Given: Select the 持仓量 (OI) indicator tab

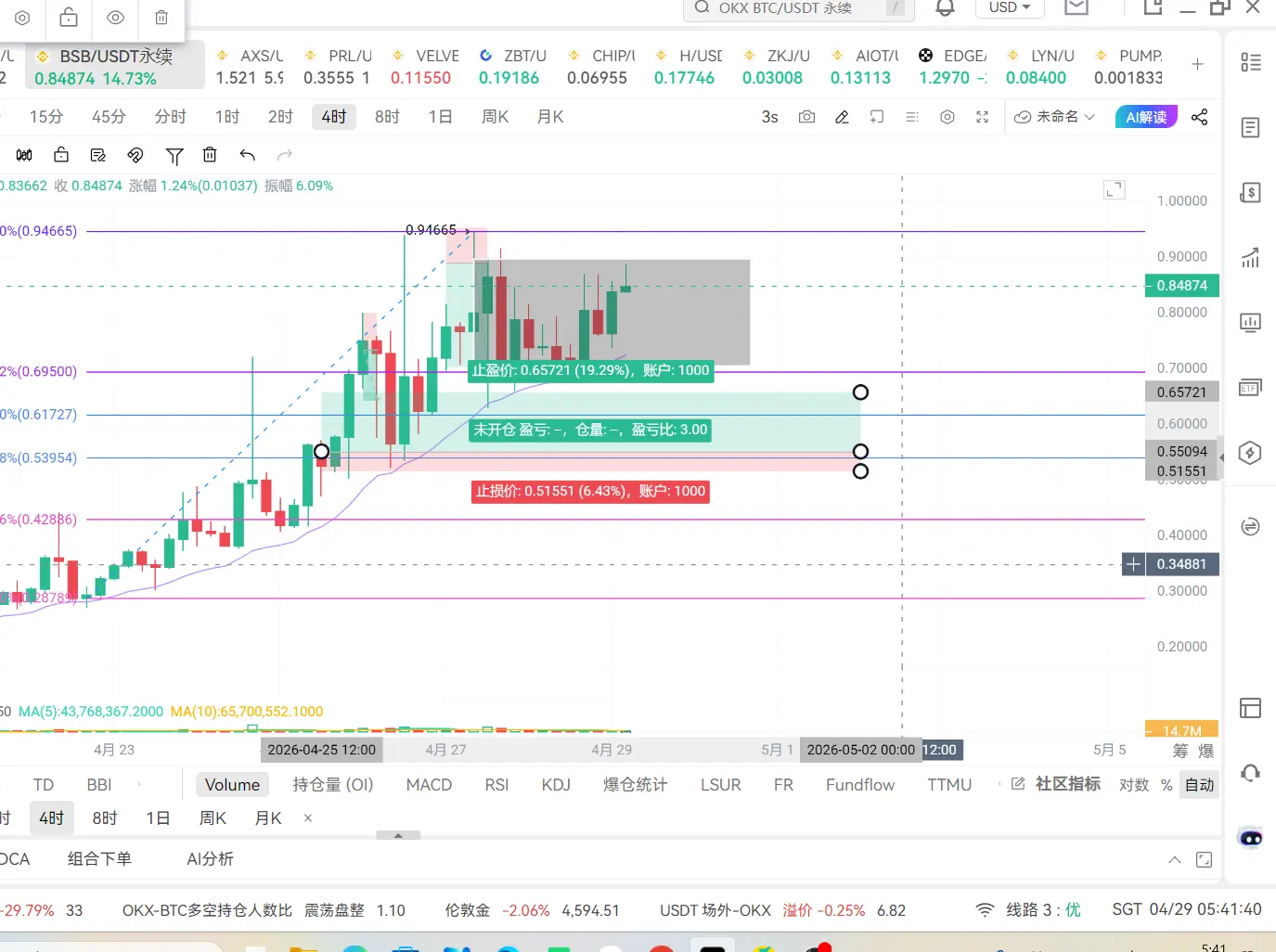Looking at the screenshot, I should click(x=333, y=785).
